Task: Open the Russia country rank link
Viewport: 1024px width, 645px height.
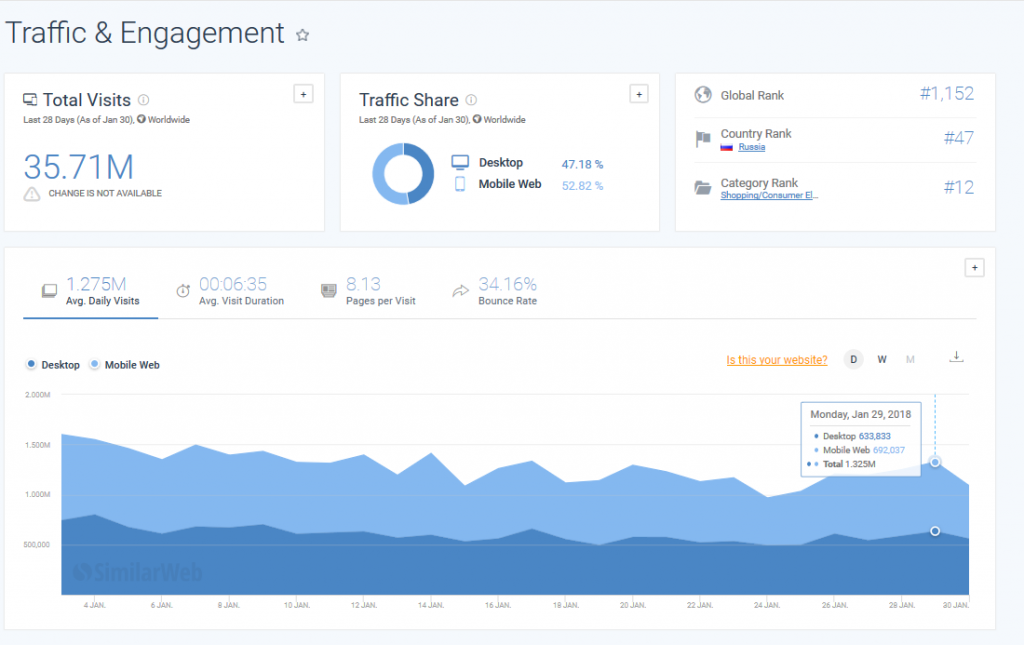Action: point(751,147)
